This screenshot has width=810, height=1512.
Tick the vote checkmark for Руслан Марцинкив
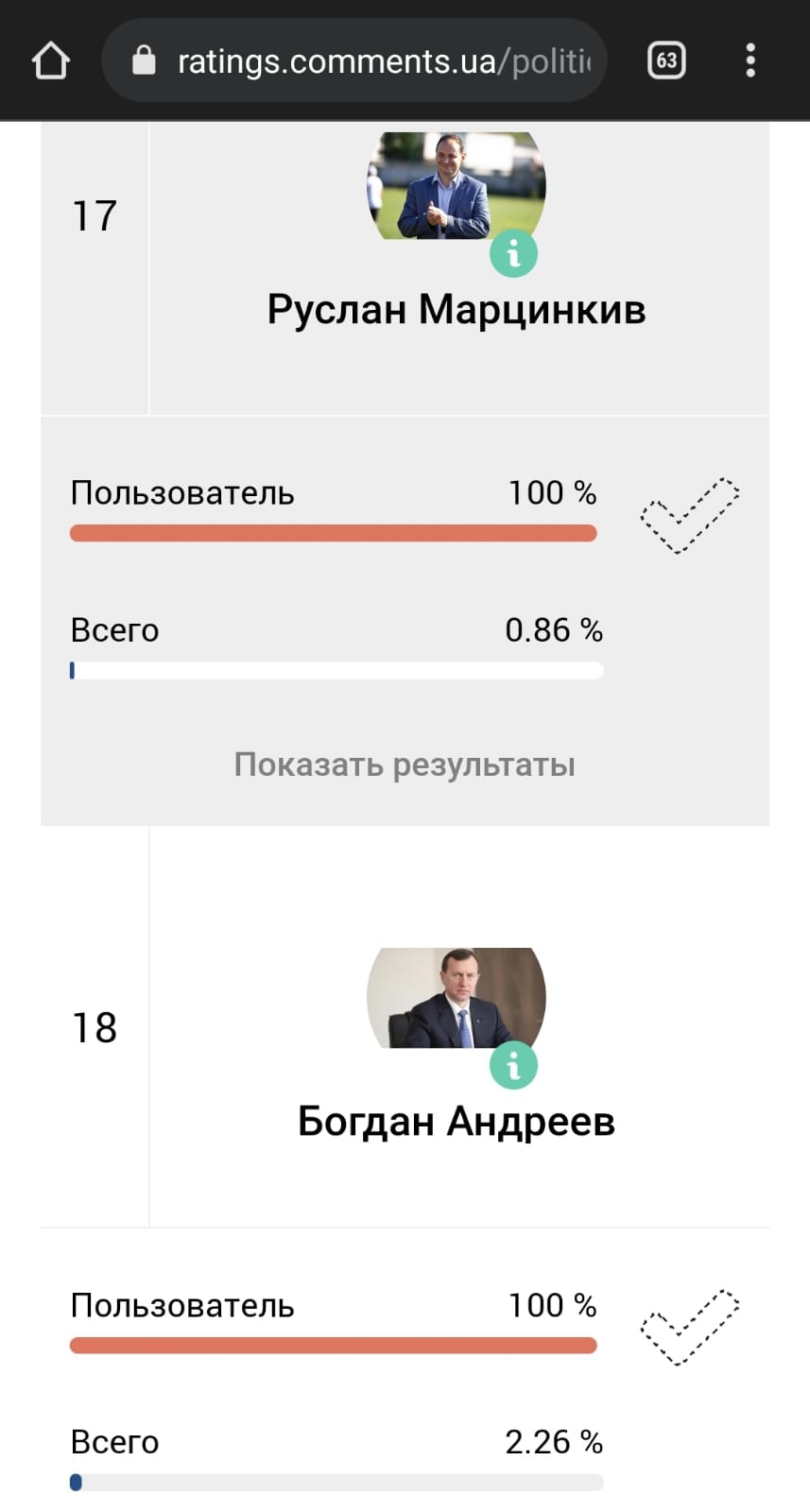[x=690, y=515]
